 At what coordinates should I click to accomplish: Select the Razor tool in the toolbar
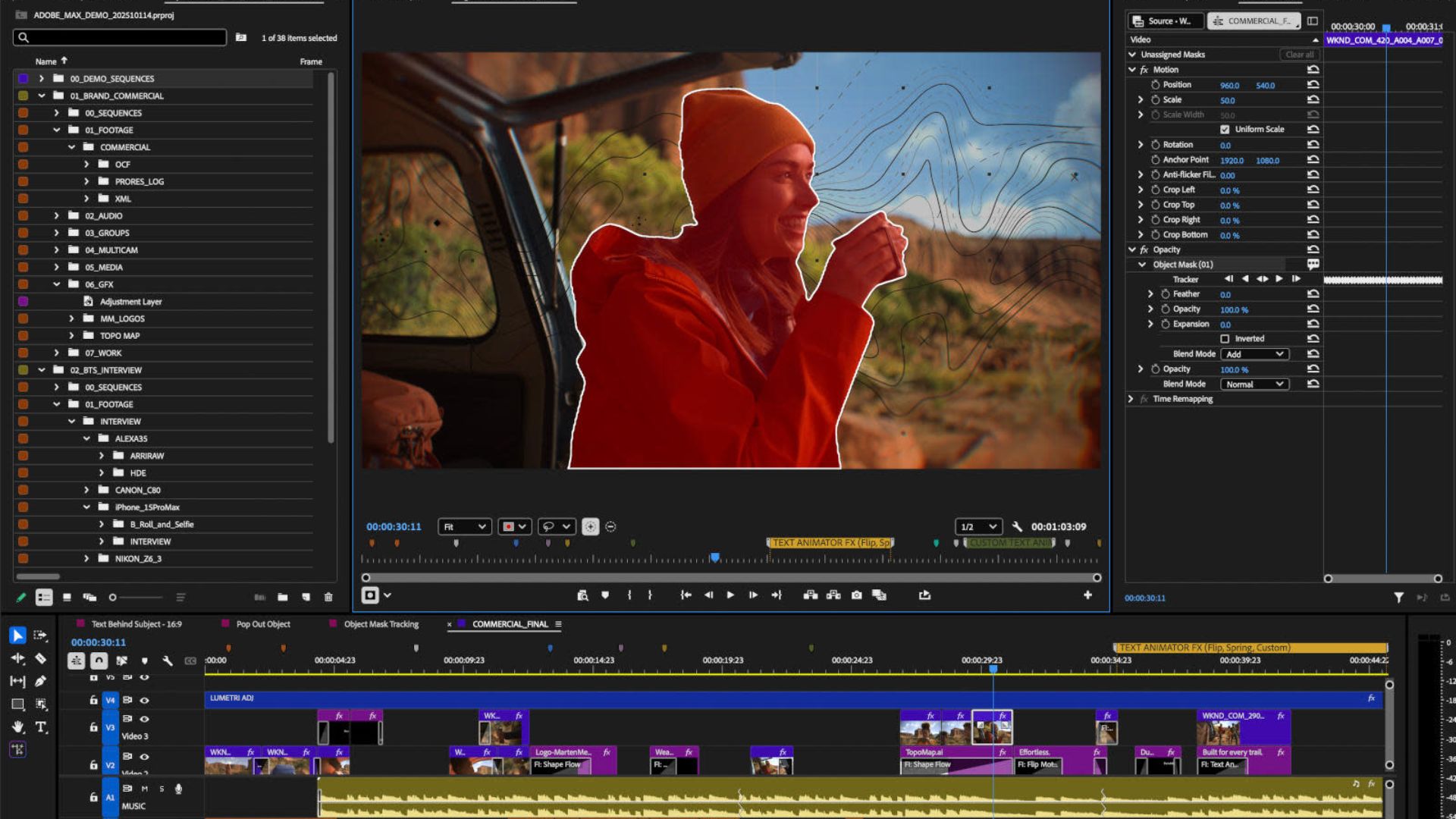pyautogui.click(x=41, y=659)
